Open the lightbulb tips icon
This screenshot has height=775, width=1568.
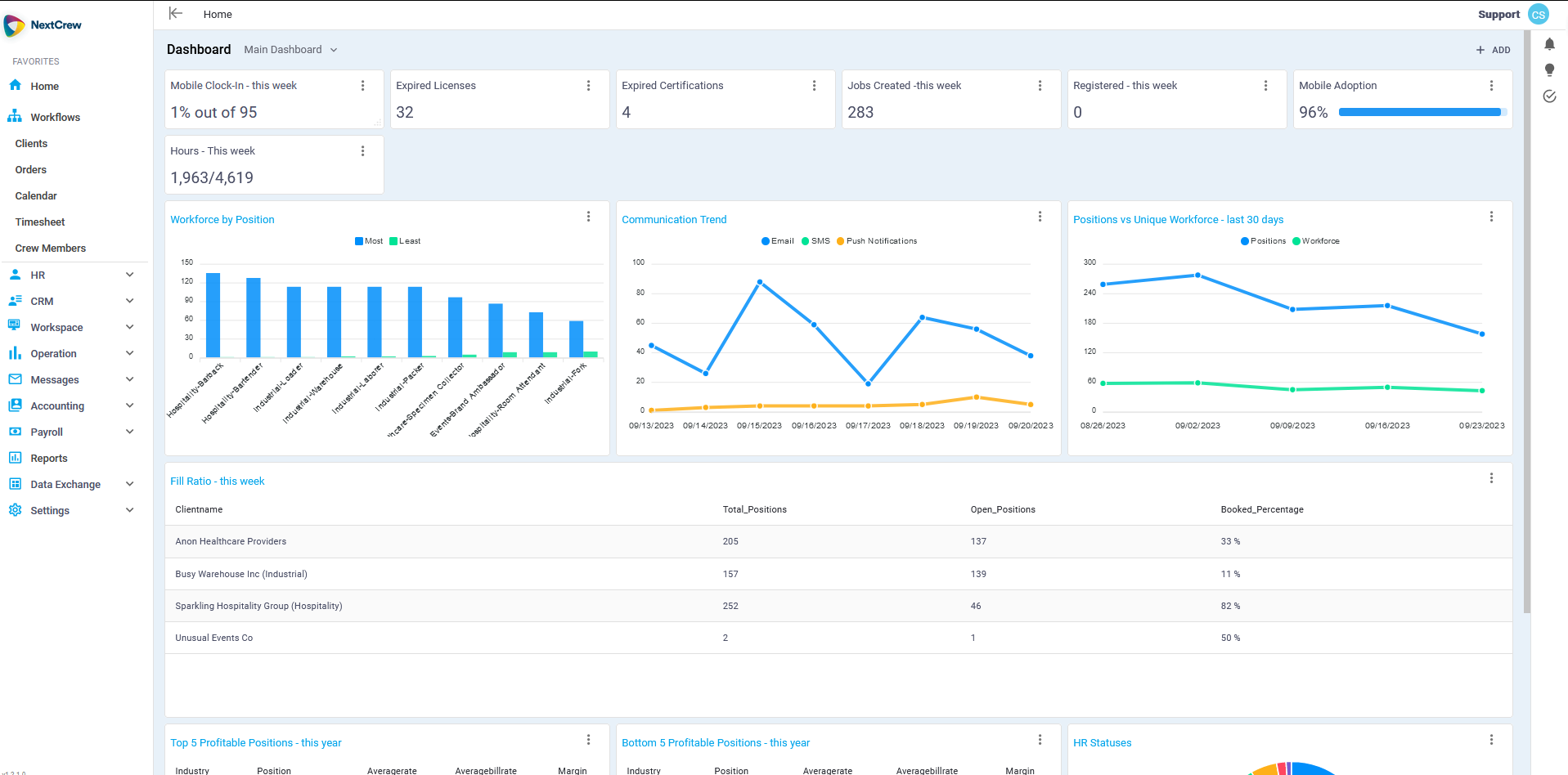pos(1549,70)
